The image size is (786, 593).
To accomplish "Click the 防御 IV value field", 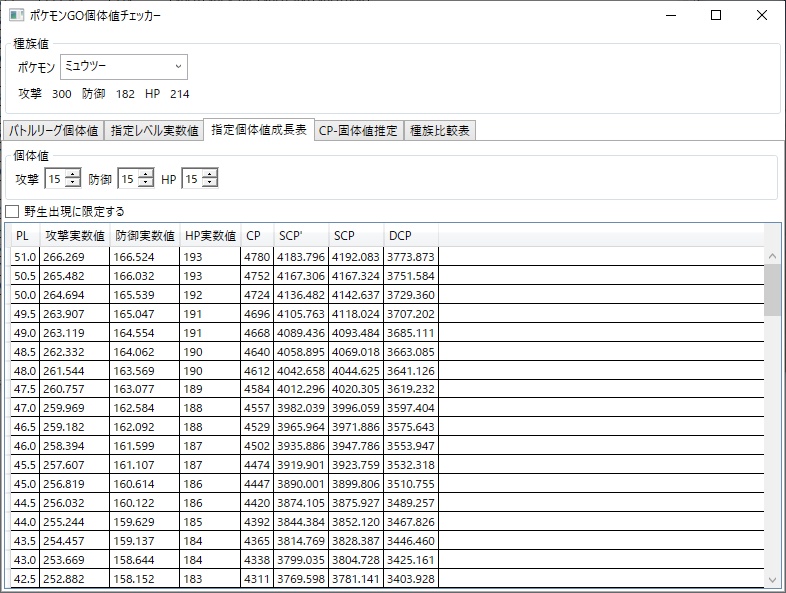I will pos(128,178).
